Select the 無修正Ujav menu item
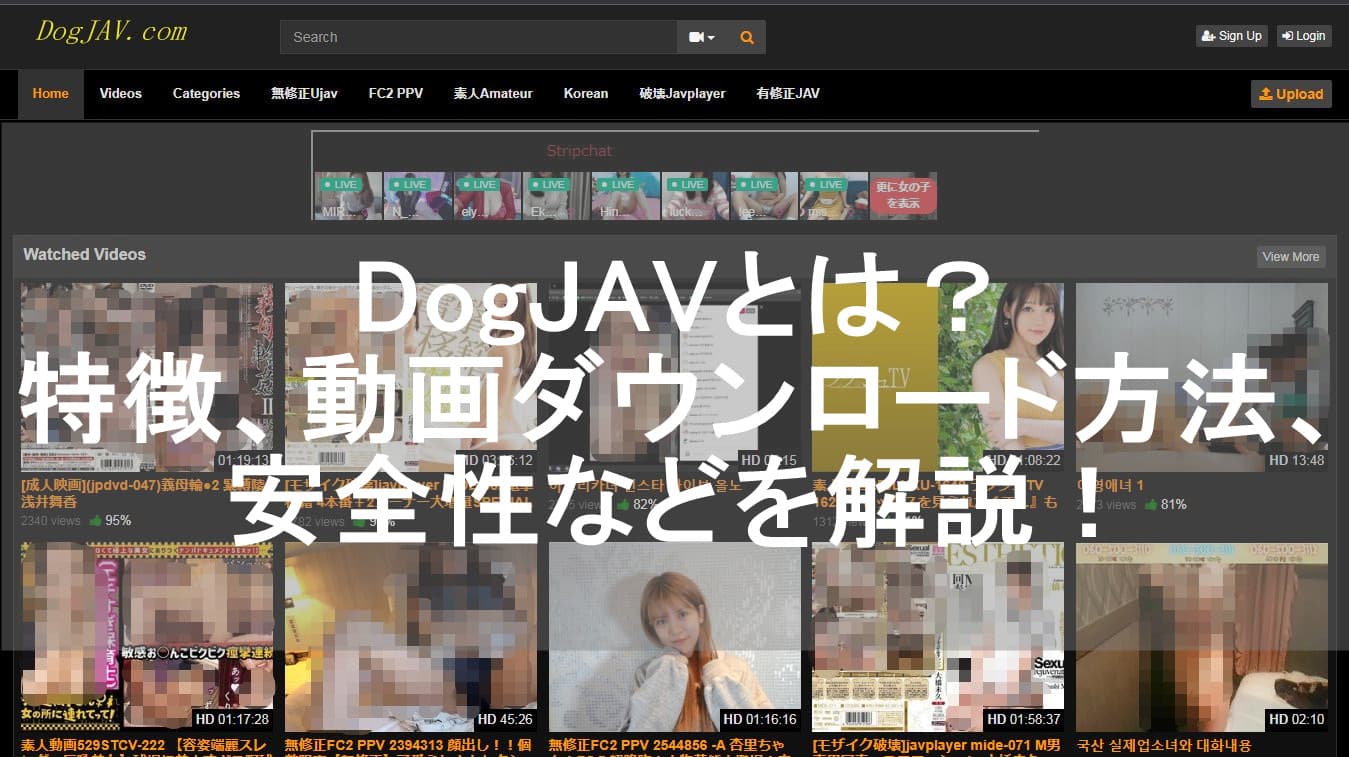Image resolution: width=1349 pixels, height=757 pixels. 304,94
